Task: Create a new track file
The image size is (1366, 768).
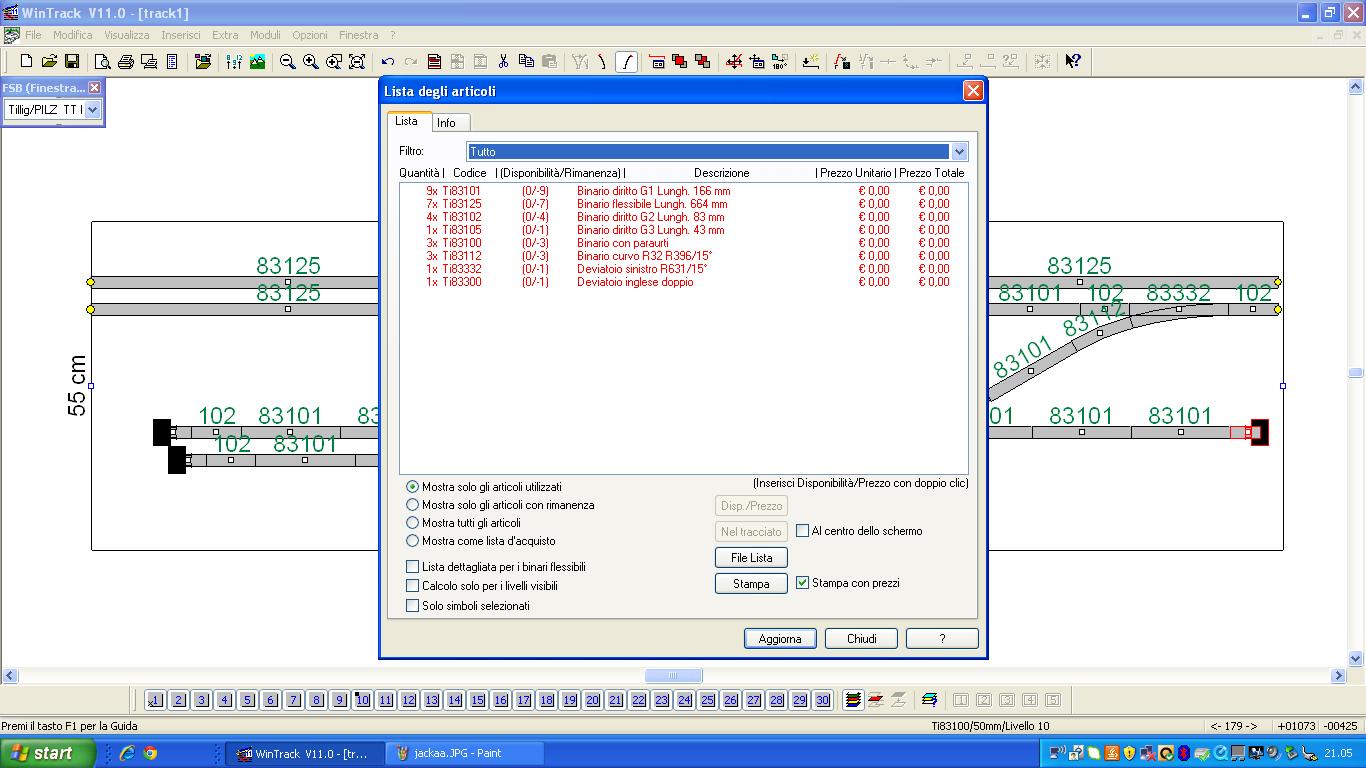Action: [26, 61]
